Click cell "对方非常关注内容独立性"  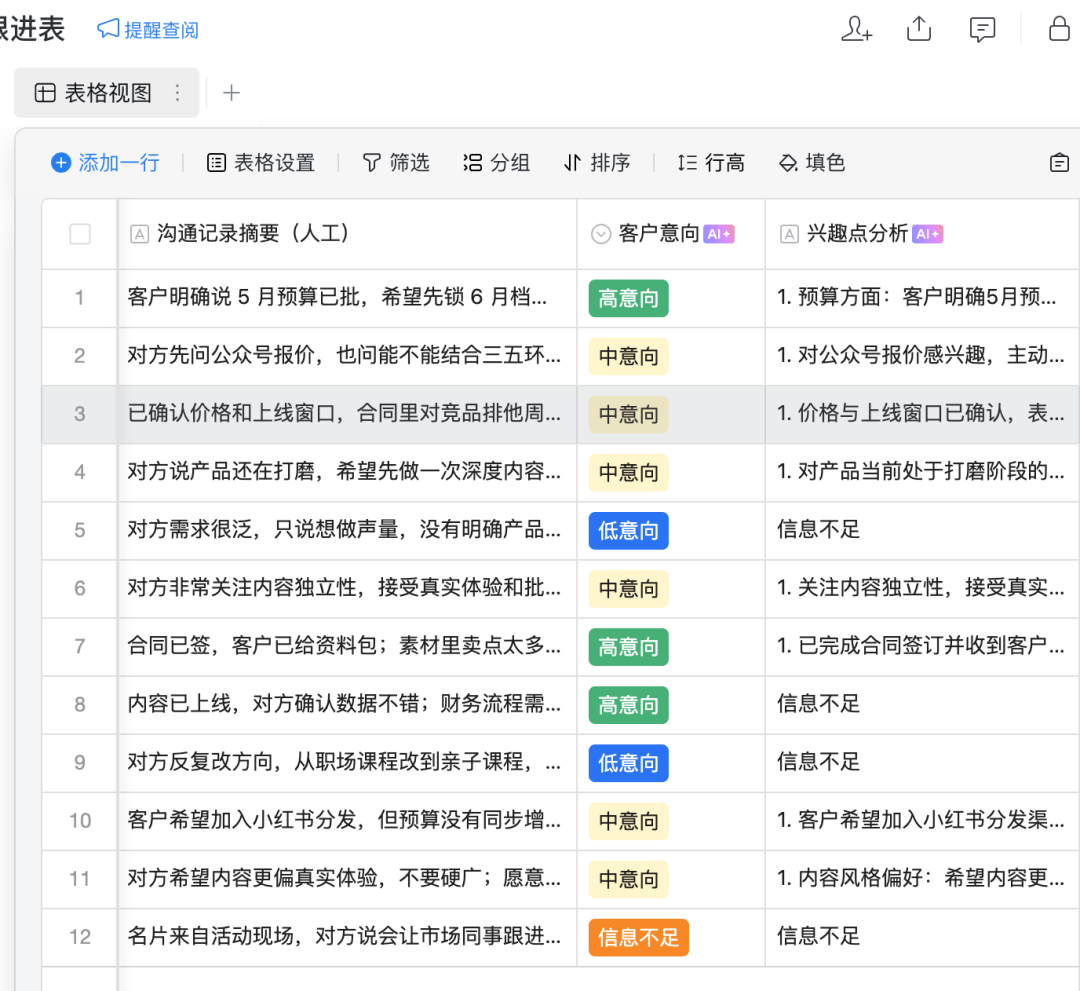[347, 588]
